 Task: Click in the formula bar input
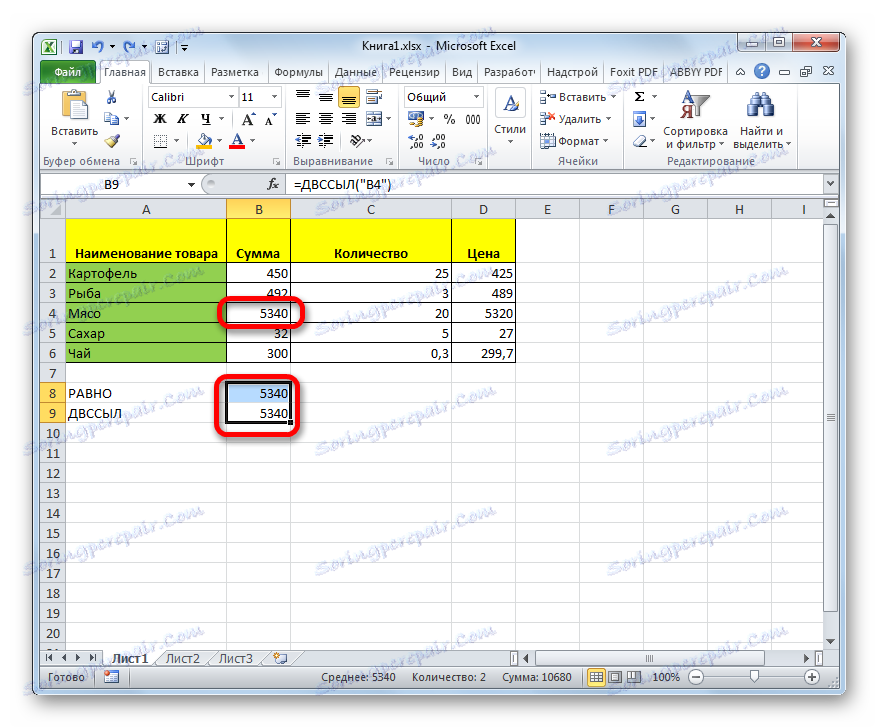pyautogui.click(x=555, y=184)
